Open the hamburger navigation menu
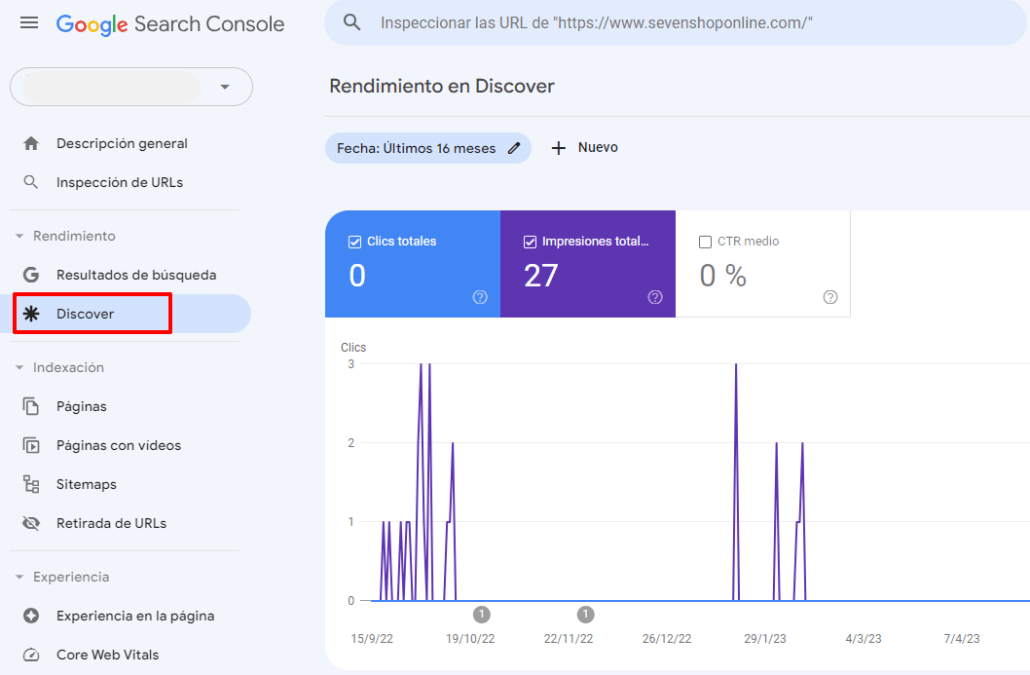 [29, 22]
